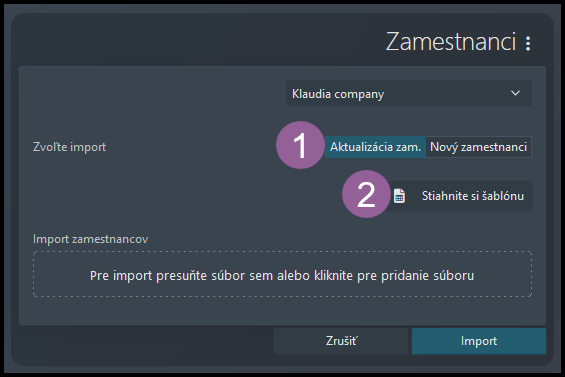Screen dimensions: 565x377
Task: Click the dashed file drop area
Action: pos(282,274)
